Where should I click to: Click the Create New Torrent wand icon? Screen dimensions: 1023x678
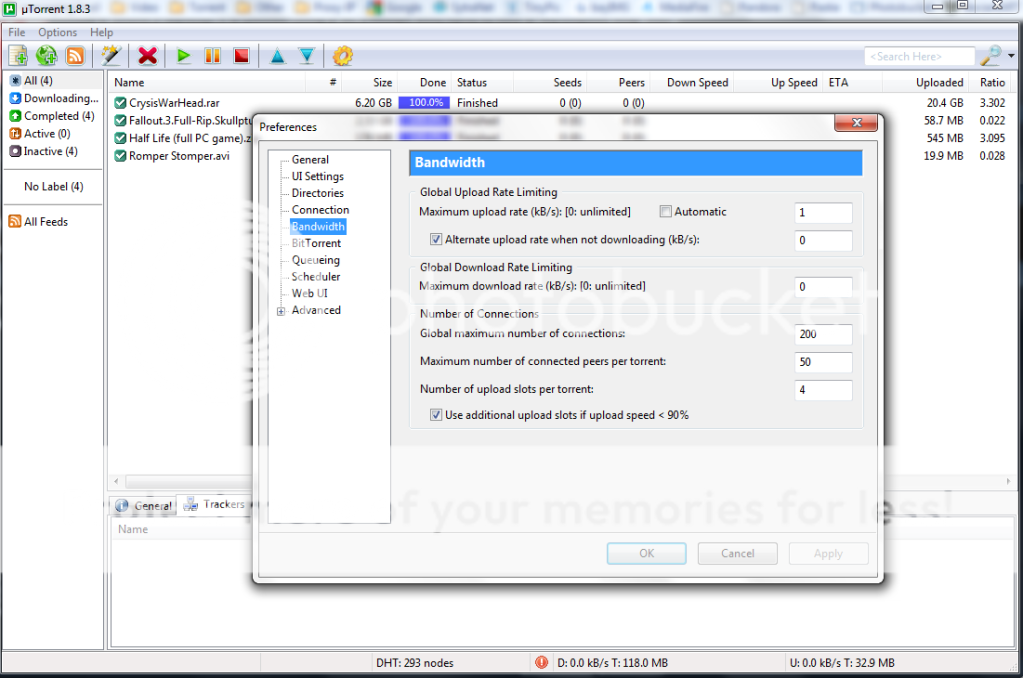111,56
